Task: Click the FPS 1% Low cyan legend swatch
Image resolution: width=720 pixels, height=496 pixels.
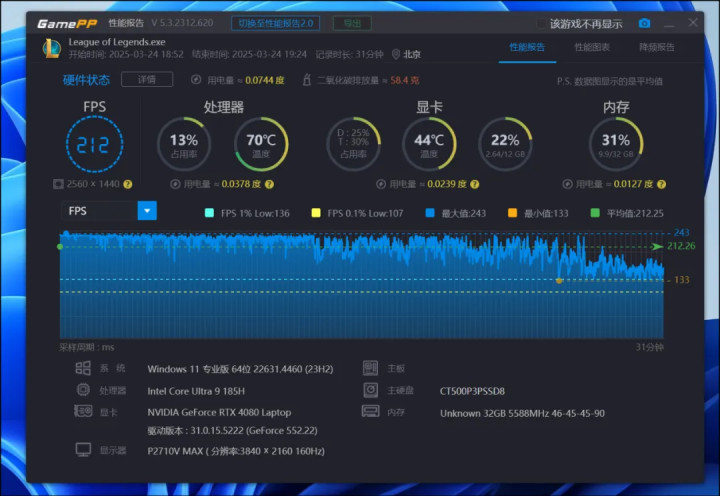Action: tap(209, 213)
